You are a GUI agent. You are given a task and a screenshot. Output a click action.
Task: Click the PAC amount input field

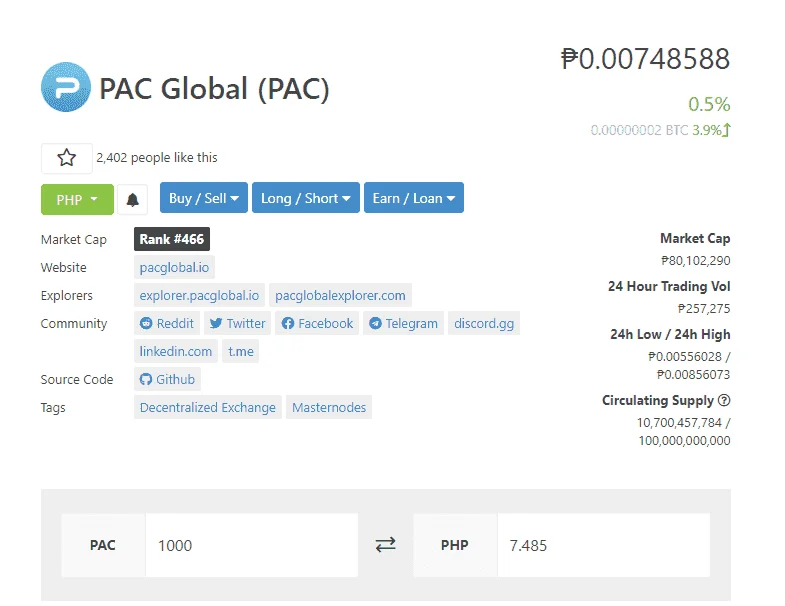(252, 545)
